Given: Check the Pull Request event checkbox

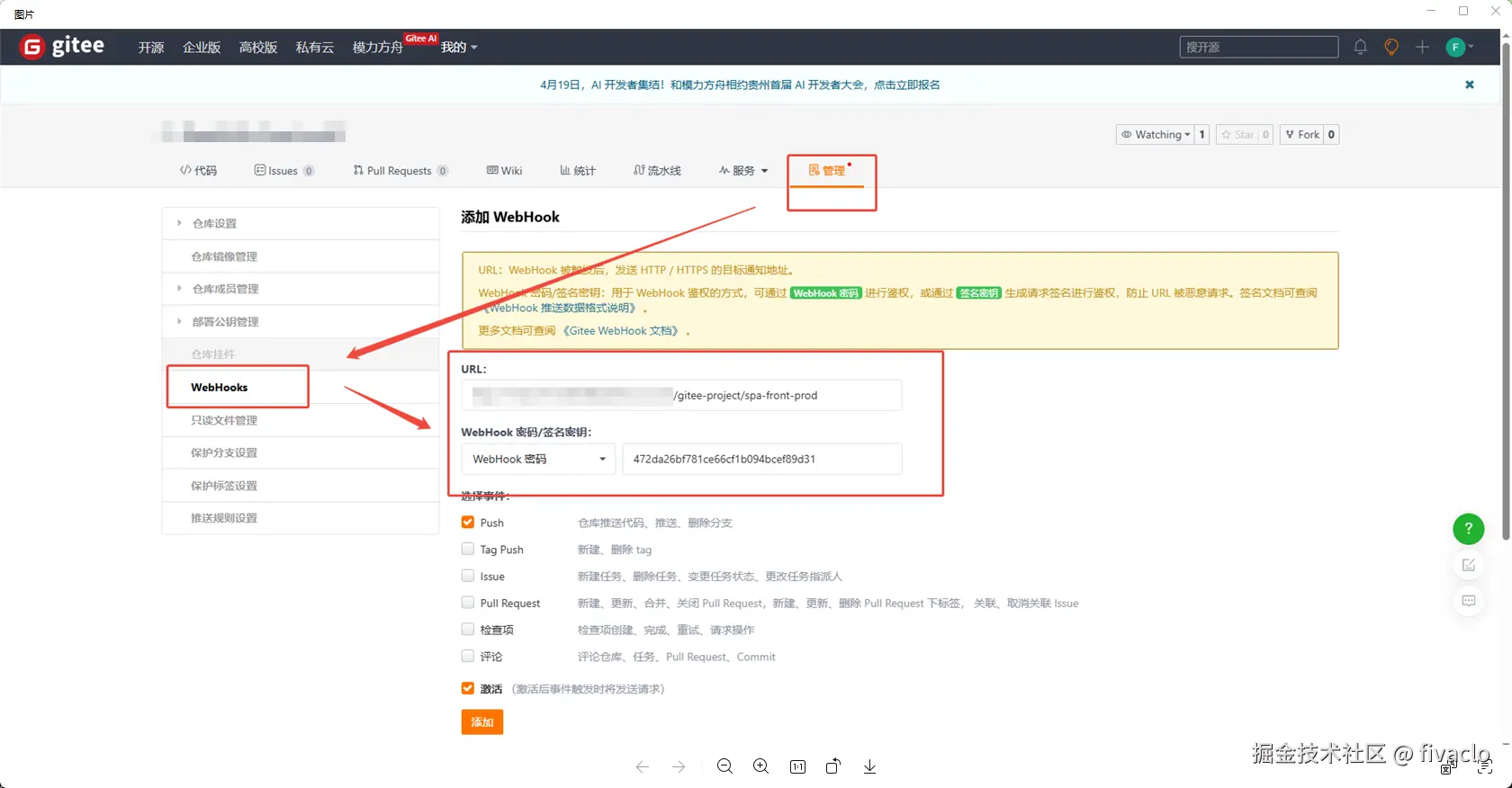Looking at the screenshot, I should point(468,603).
